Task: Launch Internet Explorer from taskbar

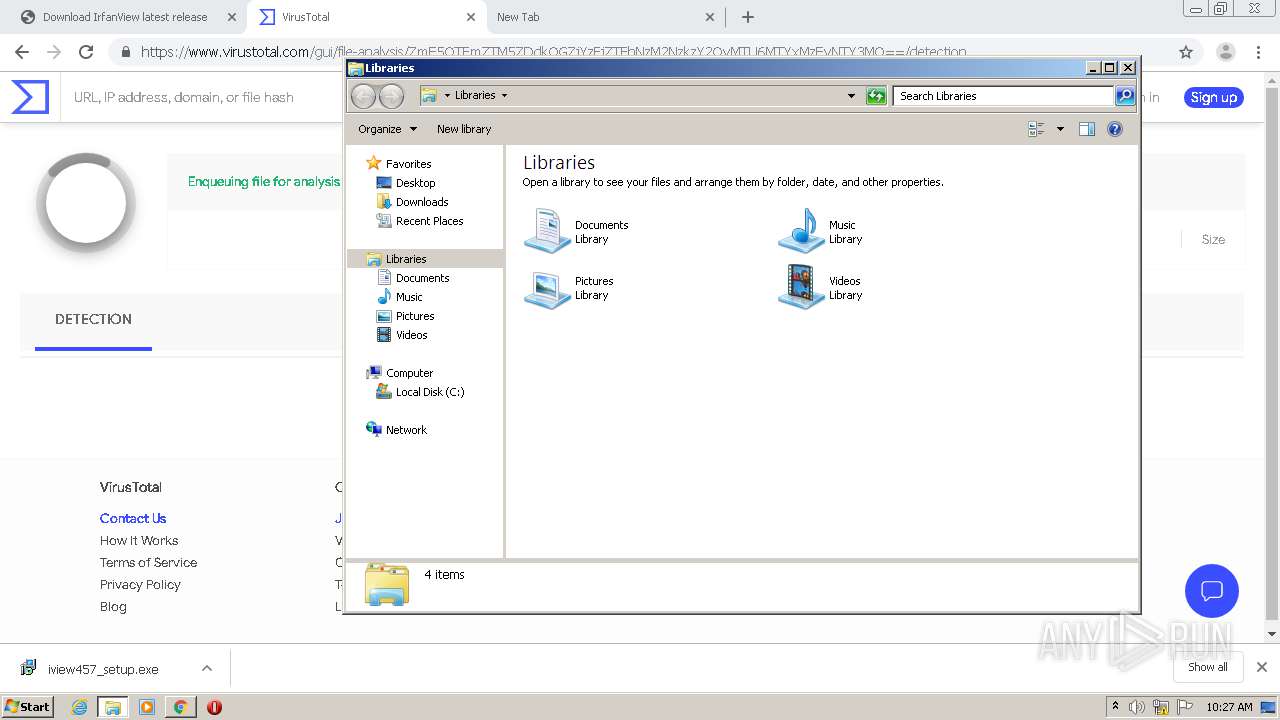Action: click(80, 707)
